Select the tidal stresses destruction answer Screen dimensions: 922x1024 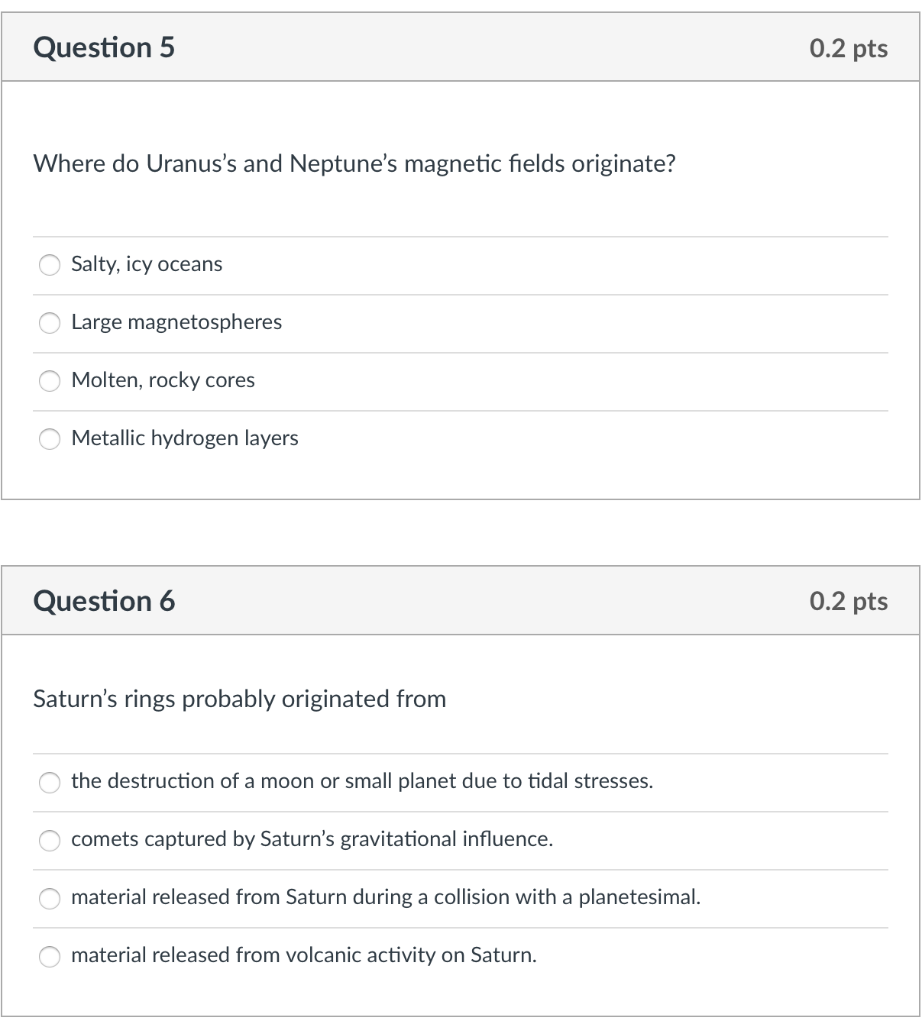point(50,782)
